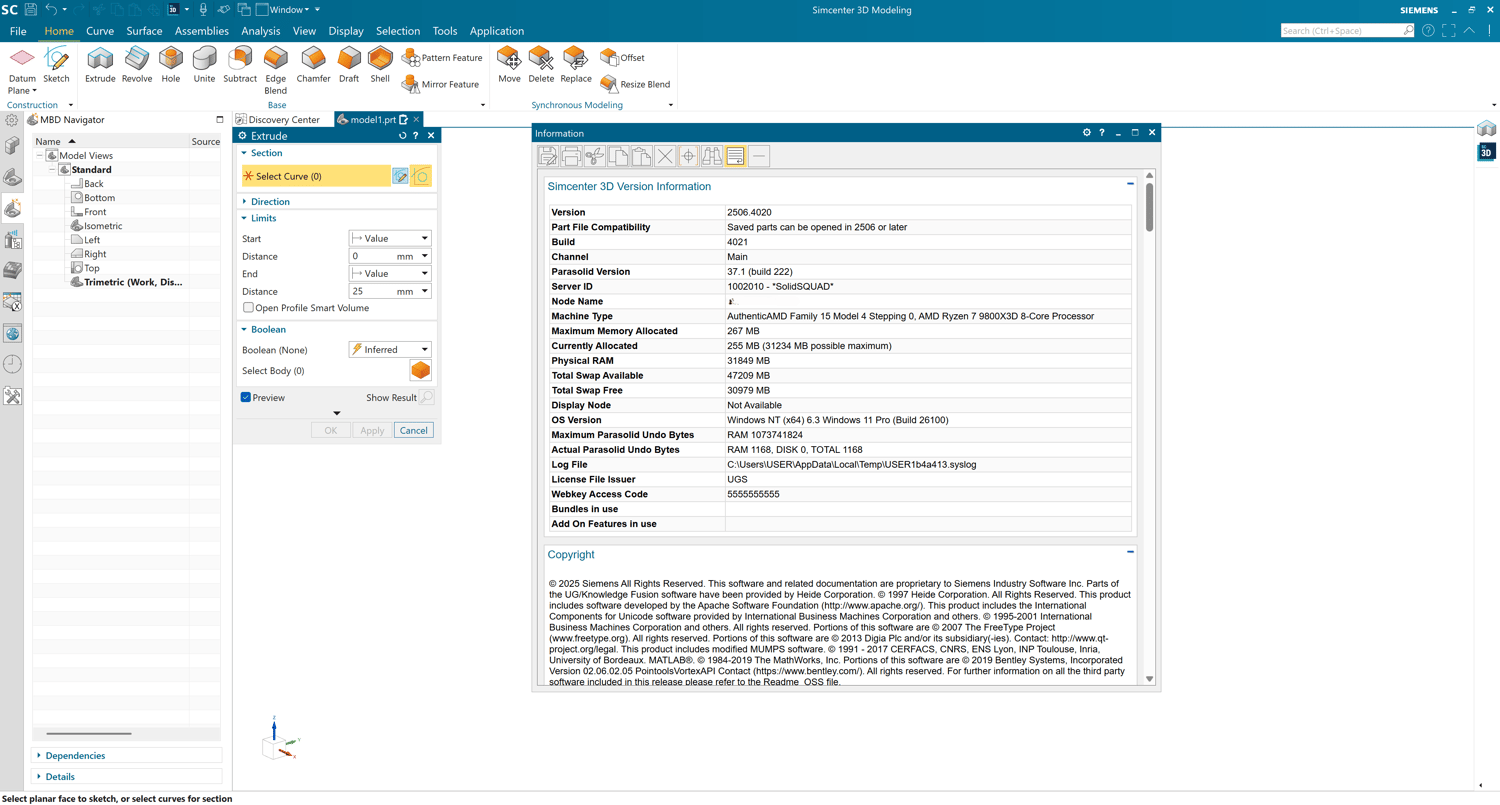
Task: Click the End Distance field showing 25
Action: (370, 292)
